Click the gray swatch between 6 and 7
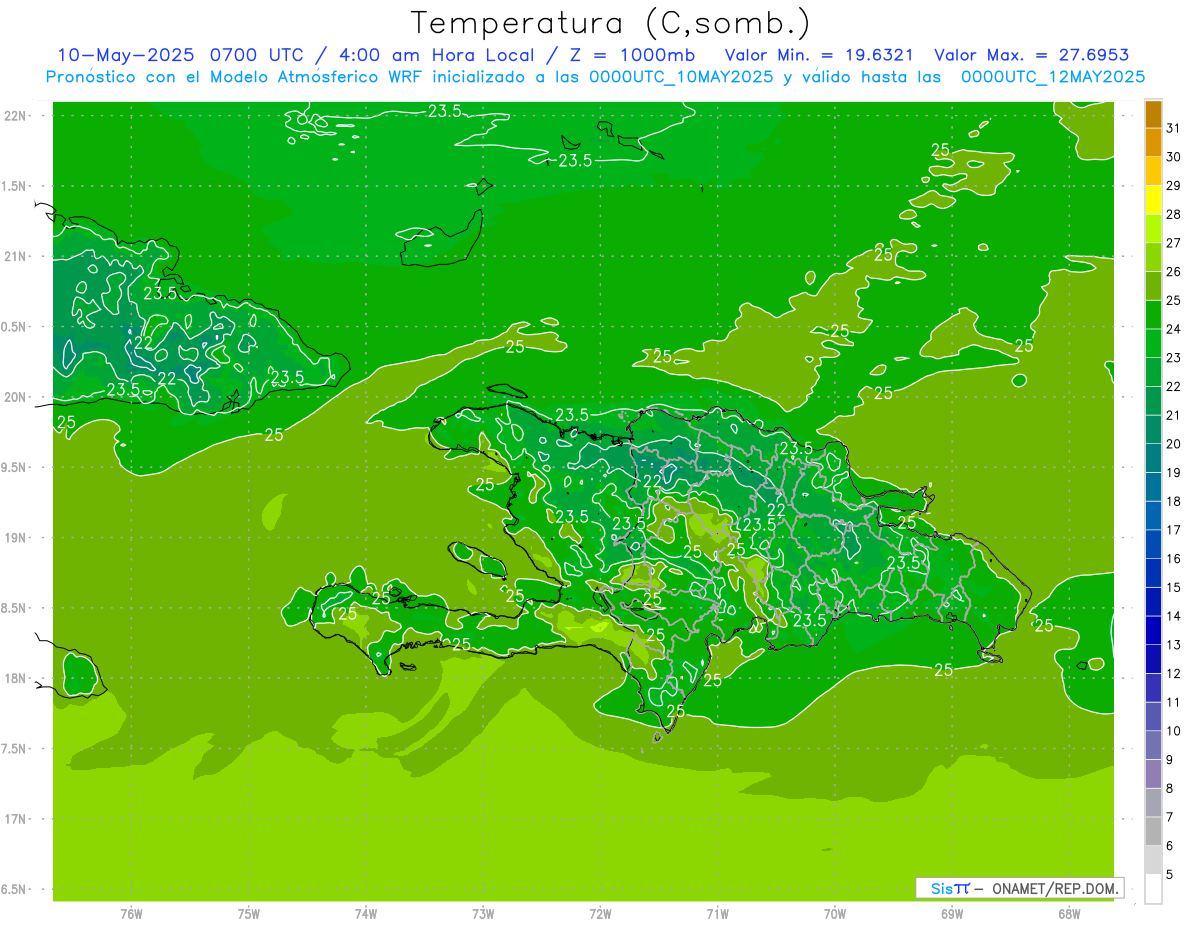Image resolution: width=1200 pixels, height=927 pixels. (x=1153, y=832)
